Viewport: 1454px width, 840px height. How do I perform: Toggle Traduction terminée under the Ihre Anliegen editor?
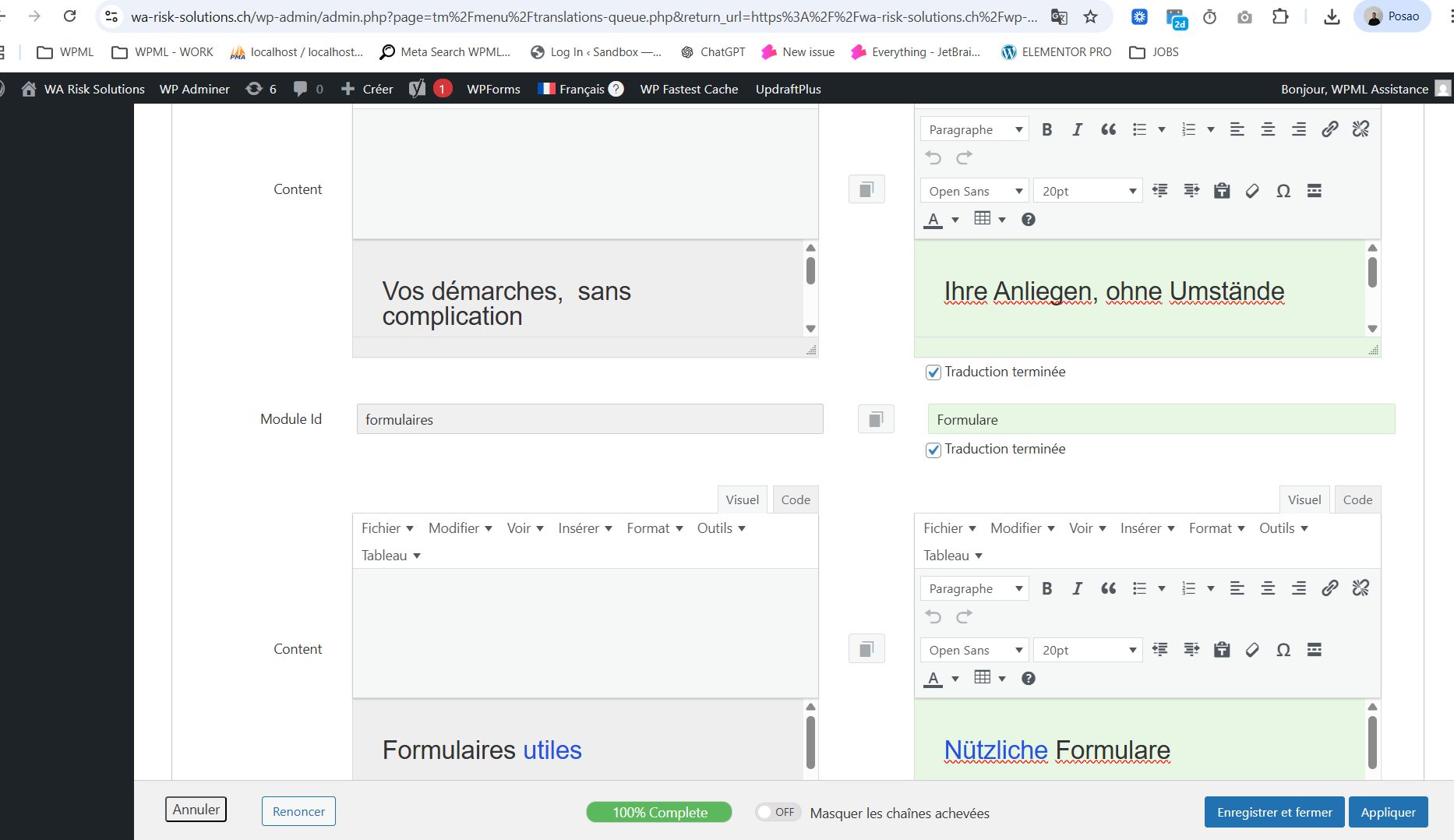933,372
